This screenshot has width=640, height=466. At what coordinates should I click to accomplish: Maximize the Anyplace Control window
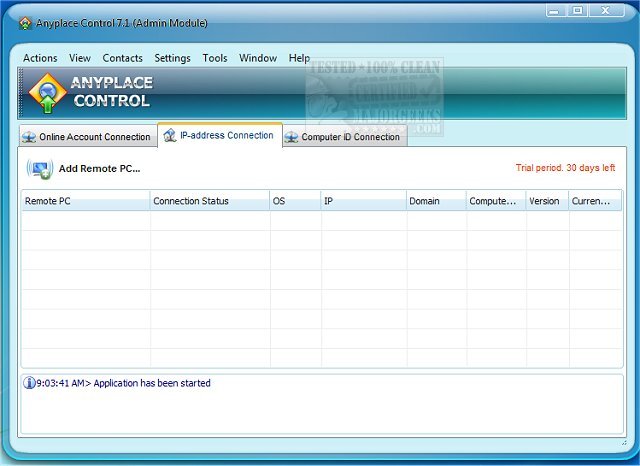(x=577, y=11)
